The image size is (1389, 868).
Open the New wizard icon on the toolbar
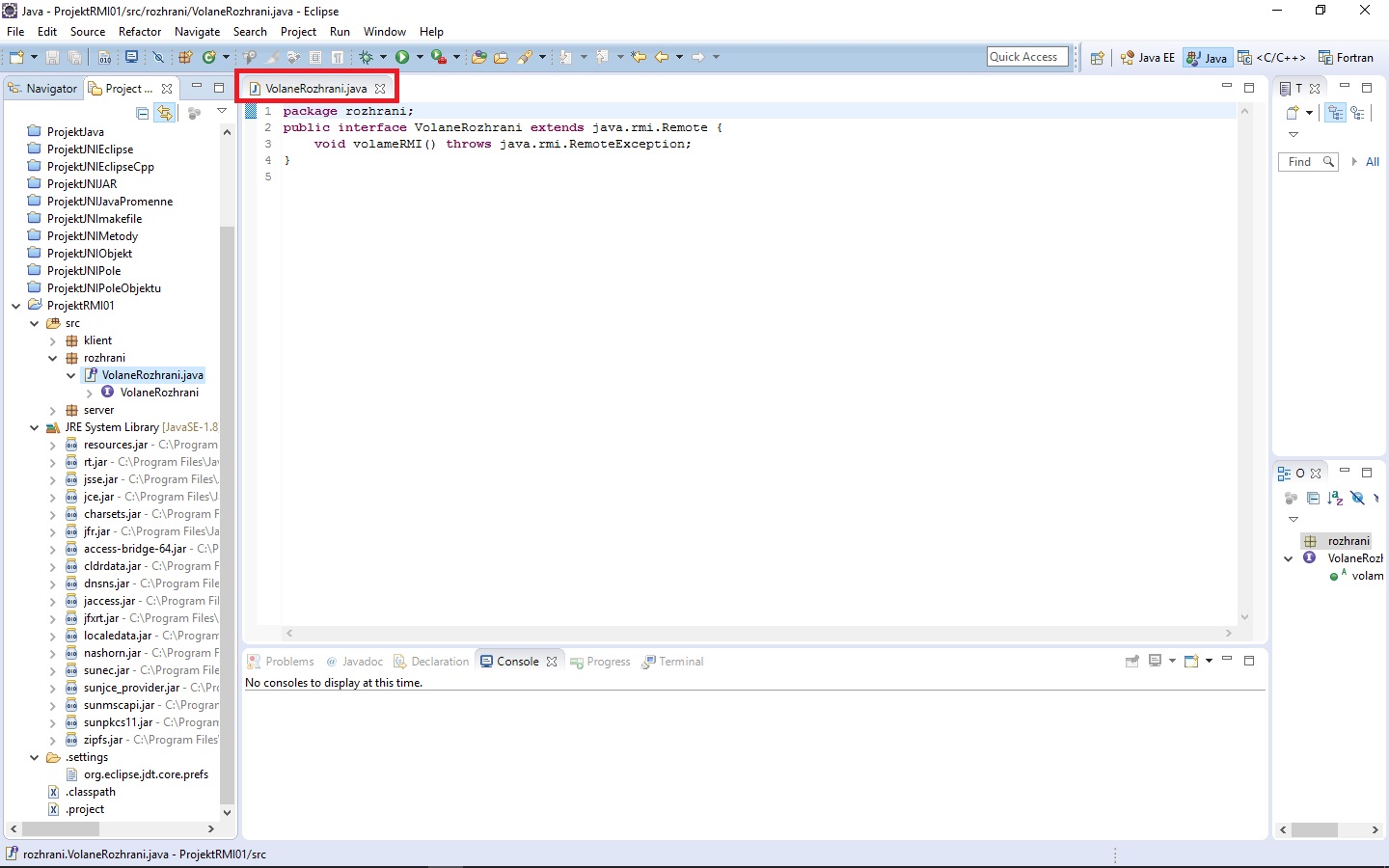[15, 57]
